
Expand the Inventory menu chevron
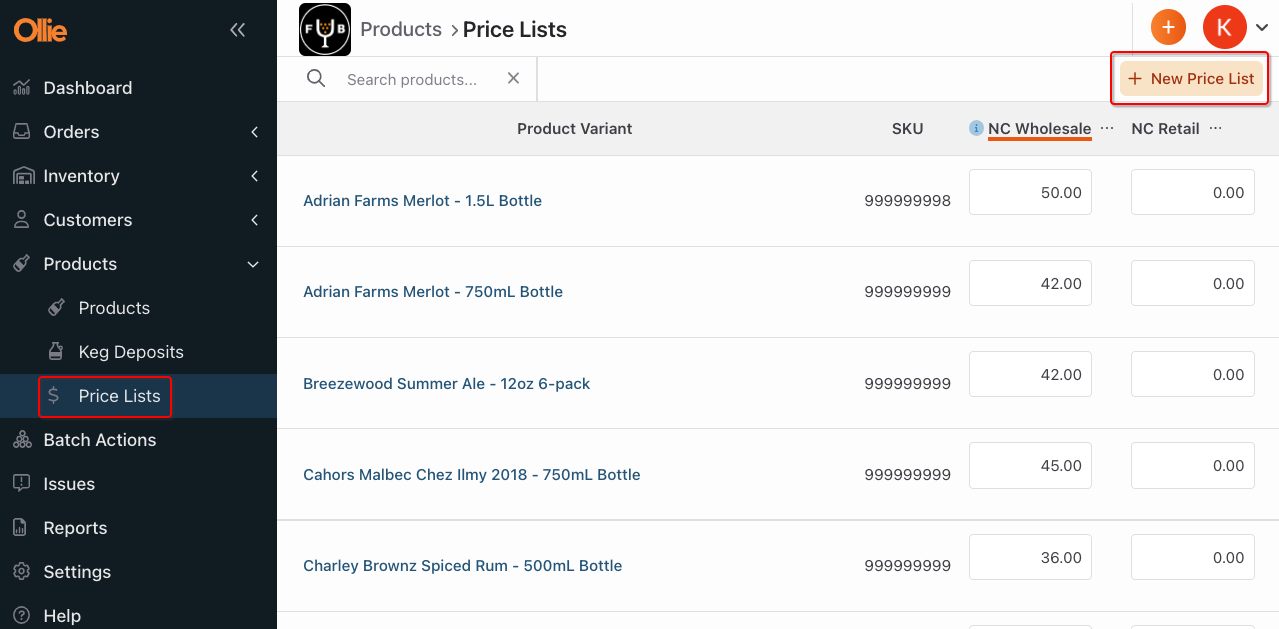[x=254, y=176]
